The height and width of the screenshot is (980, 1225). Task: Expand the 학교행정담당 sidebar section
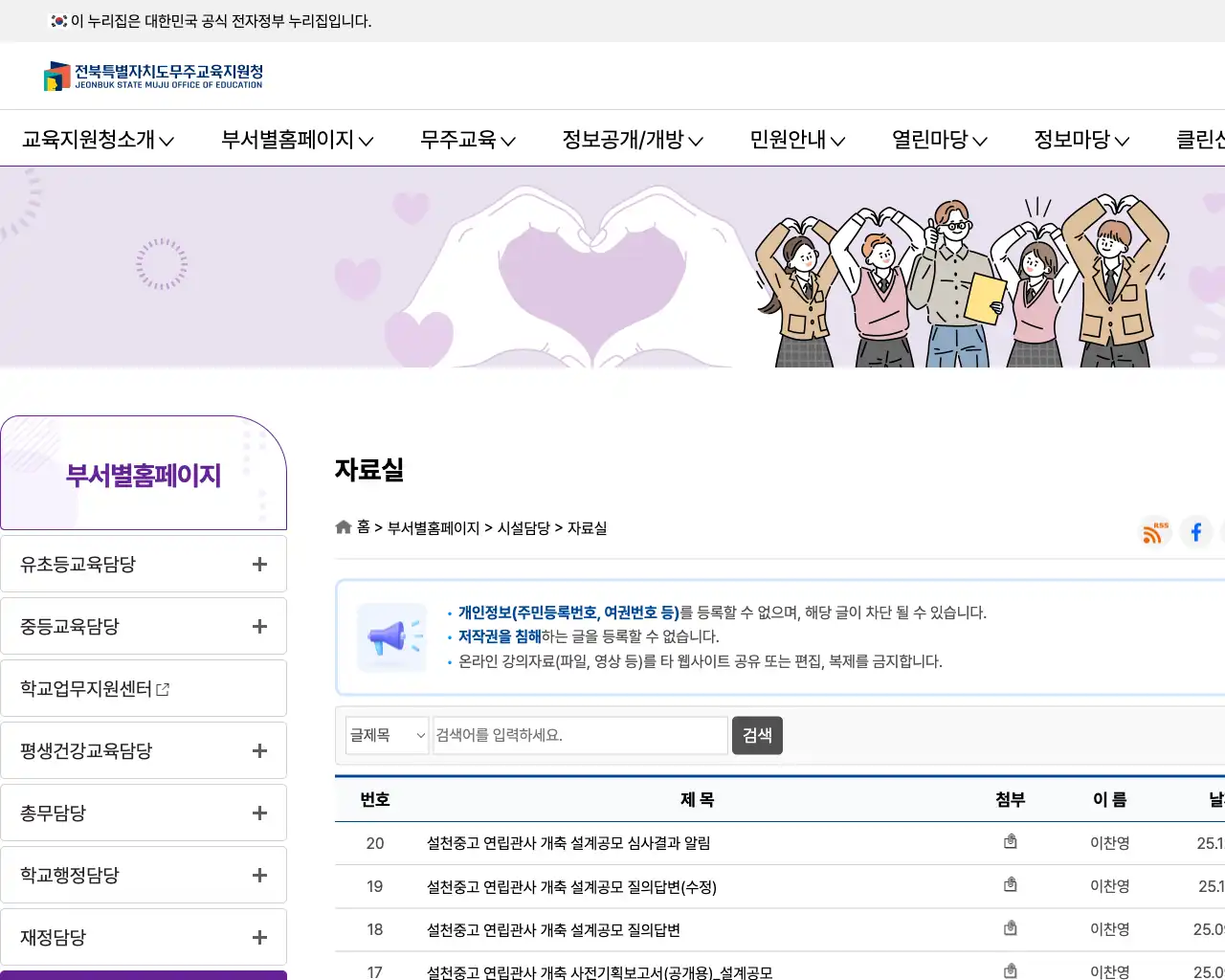[258, 874]
